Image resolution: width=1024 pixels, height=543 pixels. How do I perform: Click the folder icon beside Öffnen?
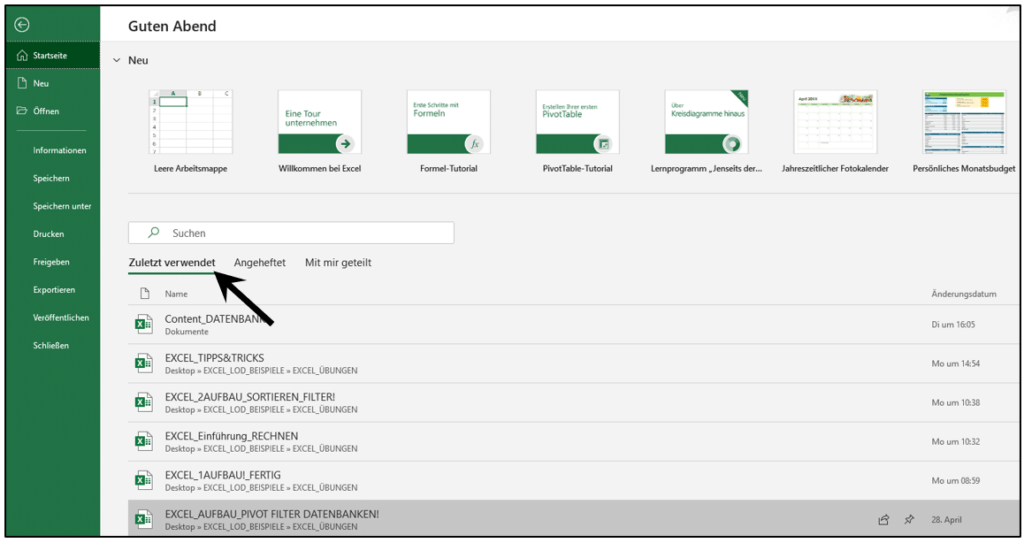click(x=22, y=111)
